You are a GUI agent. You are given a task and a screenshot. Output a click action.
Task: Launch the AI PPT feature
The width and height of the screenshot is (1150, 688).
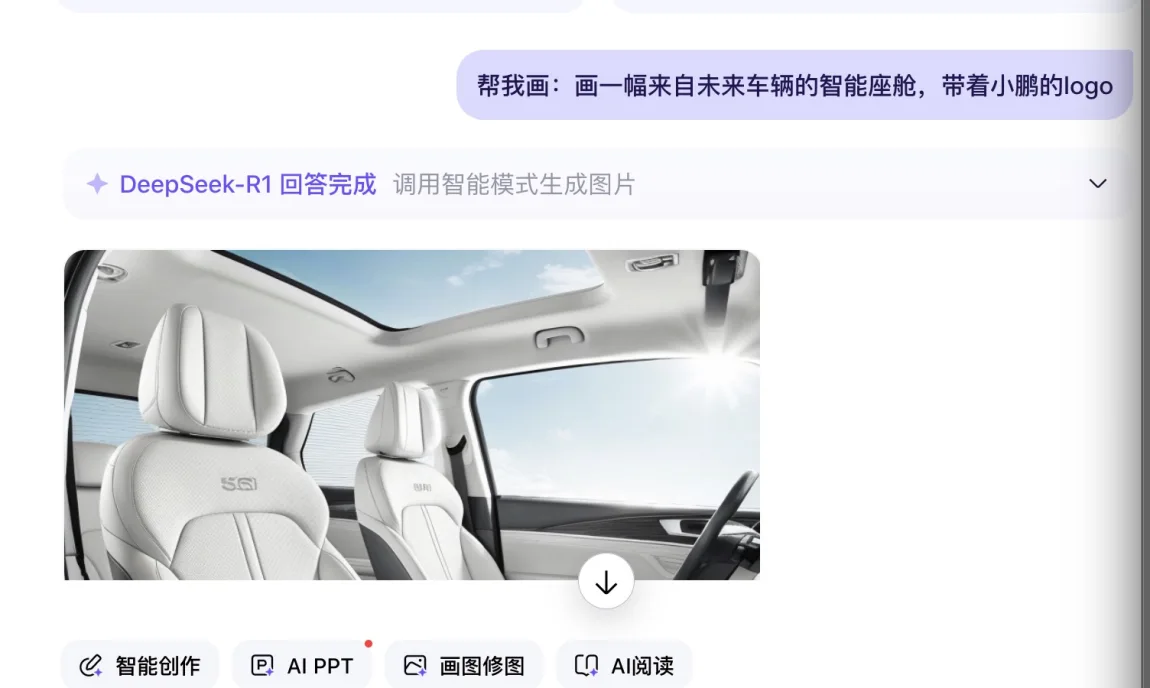pos(302,665)
